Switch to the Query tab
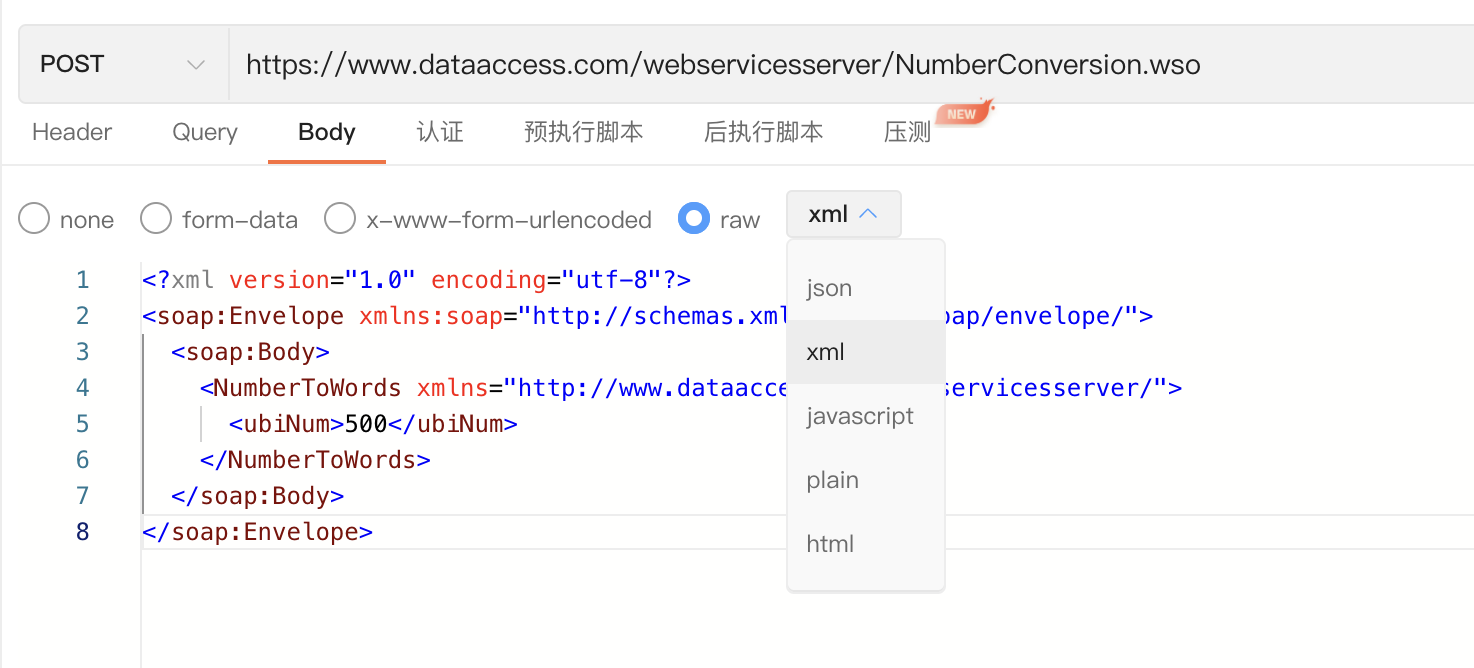This screenshot has height=668, width=1474. [203, 131]
